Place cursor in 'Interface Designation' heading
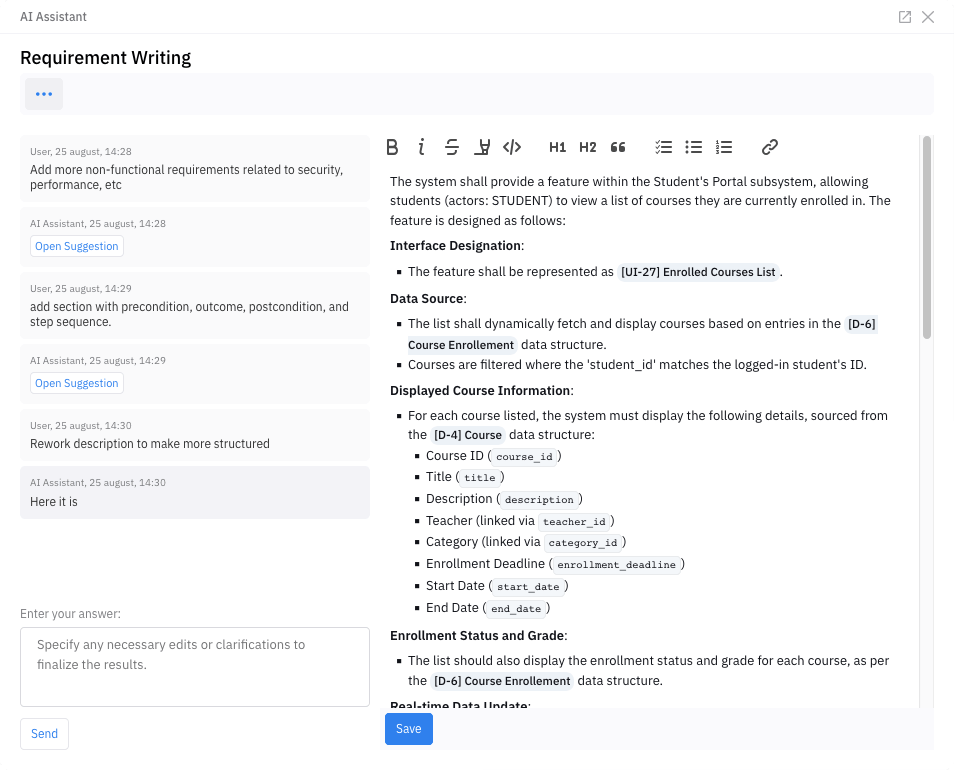 coord(456,246)
